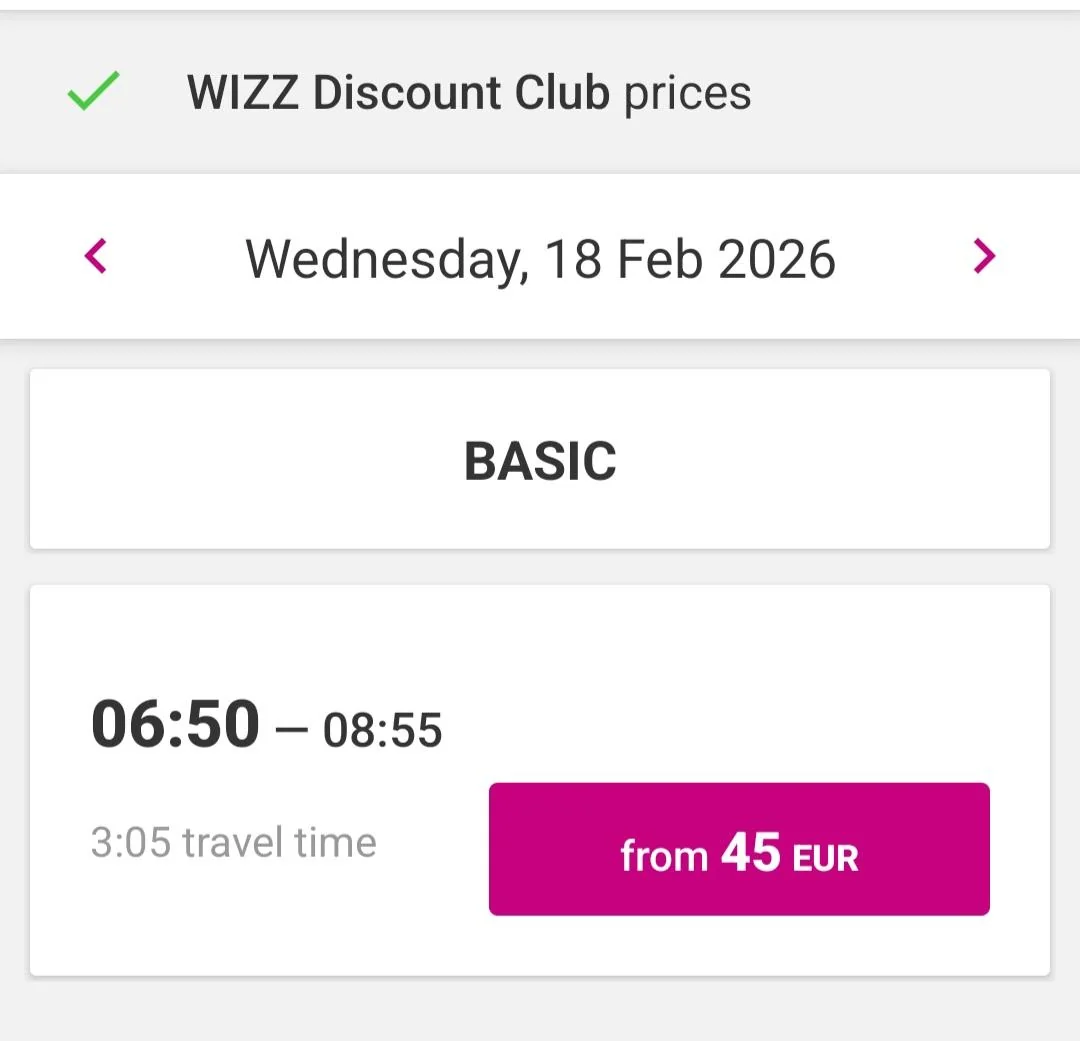Open date picker on 'Wednesday, 18 Feb 2026'
Image resolution: width=1080 pixels, height=1041 pixels.
click(x=540, y=259)
